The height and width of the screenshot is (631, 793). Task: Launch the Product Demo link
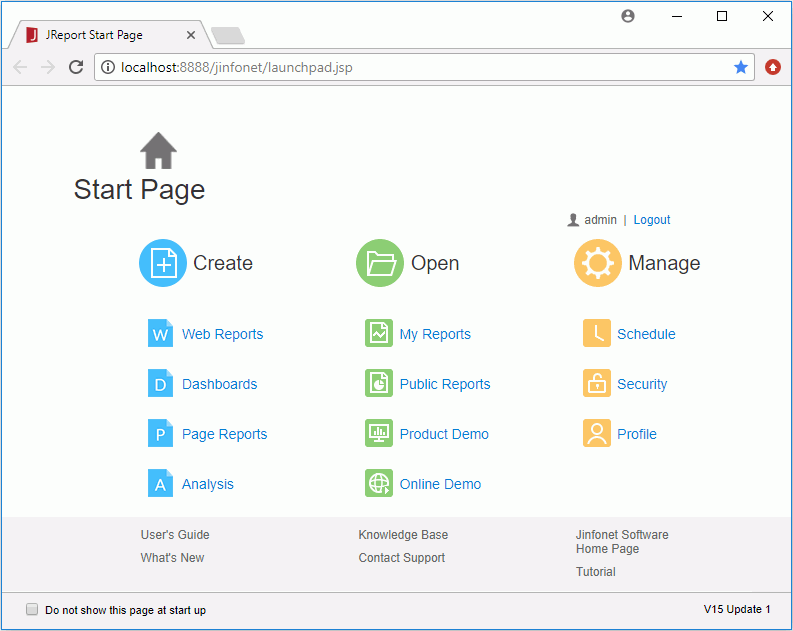point(444,434)
